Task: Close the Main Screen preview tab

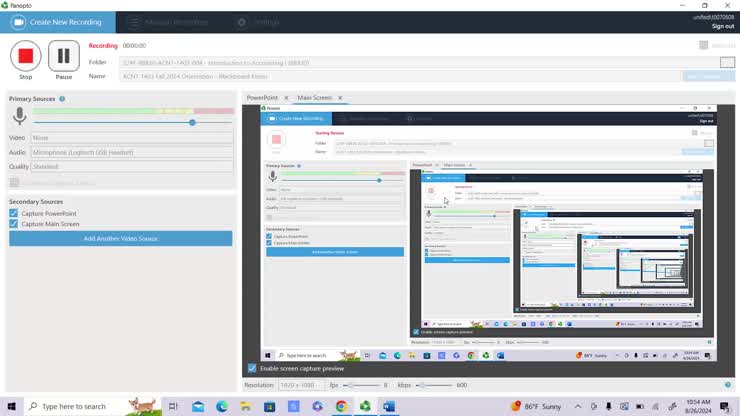Action: click(x=340, y=98)
